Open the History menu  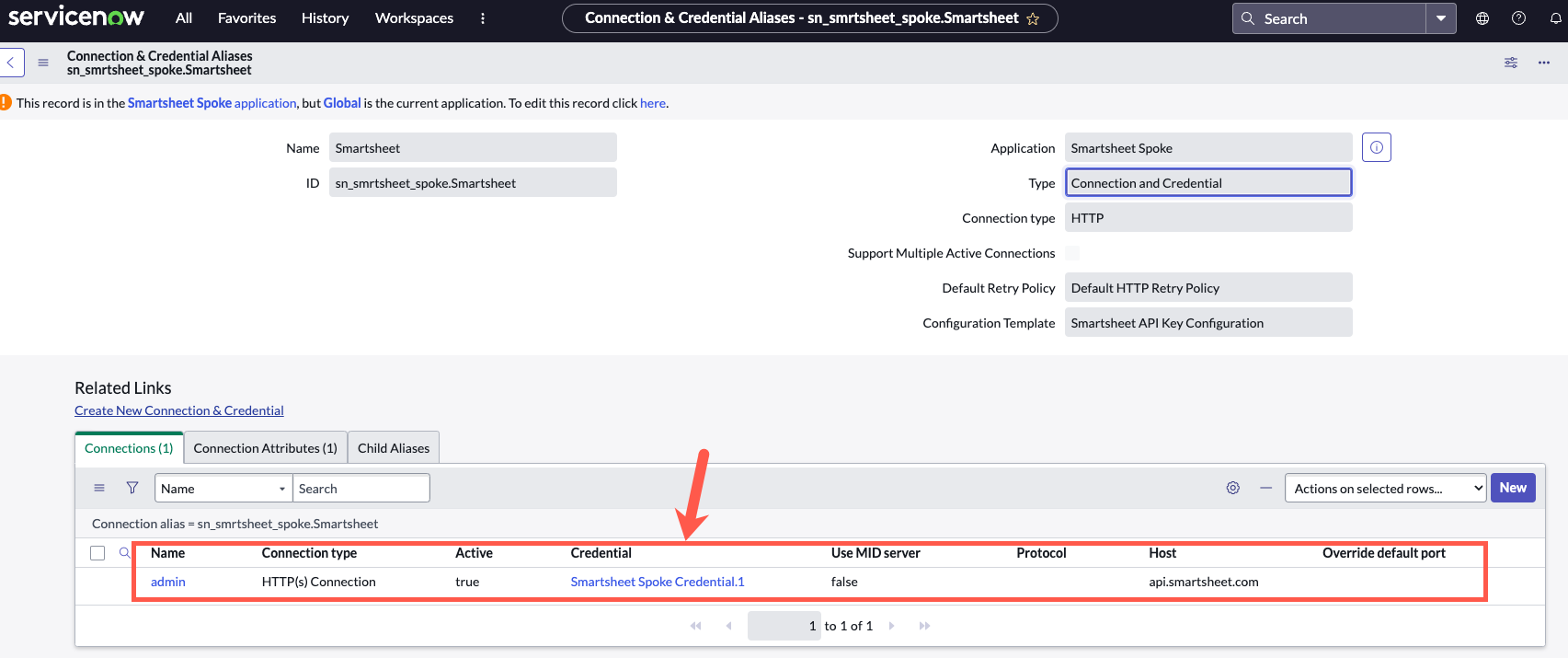[x=326, y=18]
